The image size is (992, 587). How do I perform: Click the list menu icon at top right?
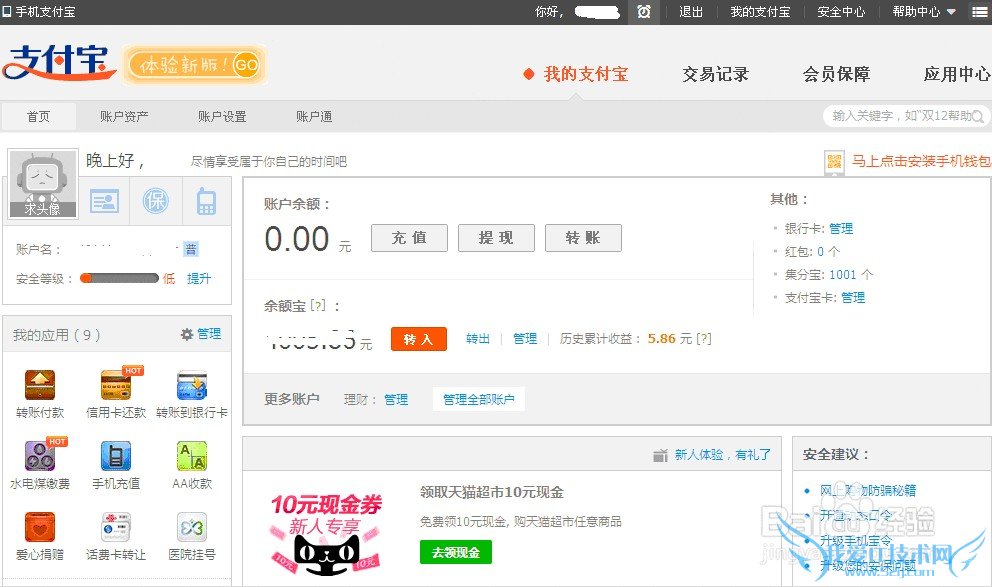(979, 11)
